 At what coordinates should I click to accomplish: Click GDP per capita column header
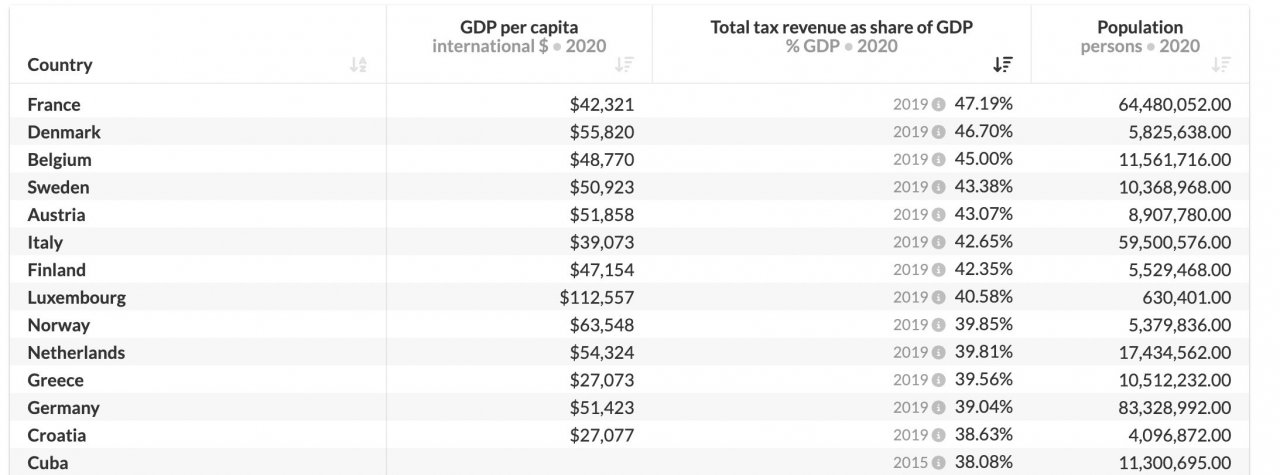tap(518, 27)
